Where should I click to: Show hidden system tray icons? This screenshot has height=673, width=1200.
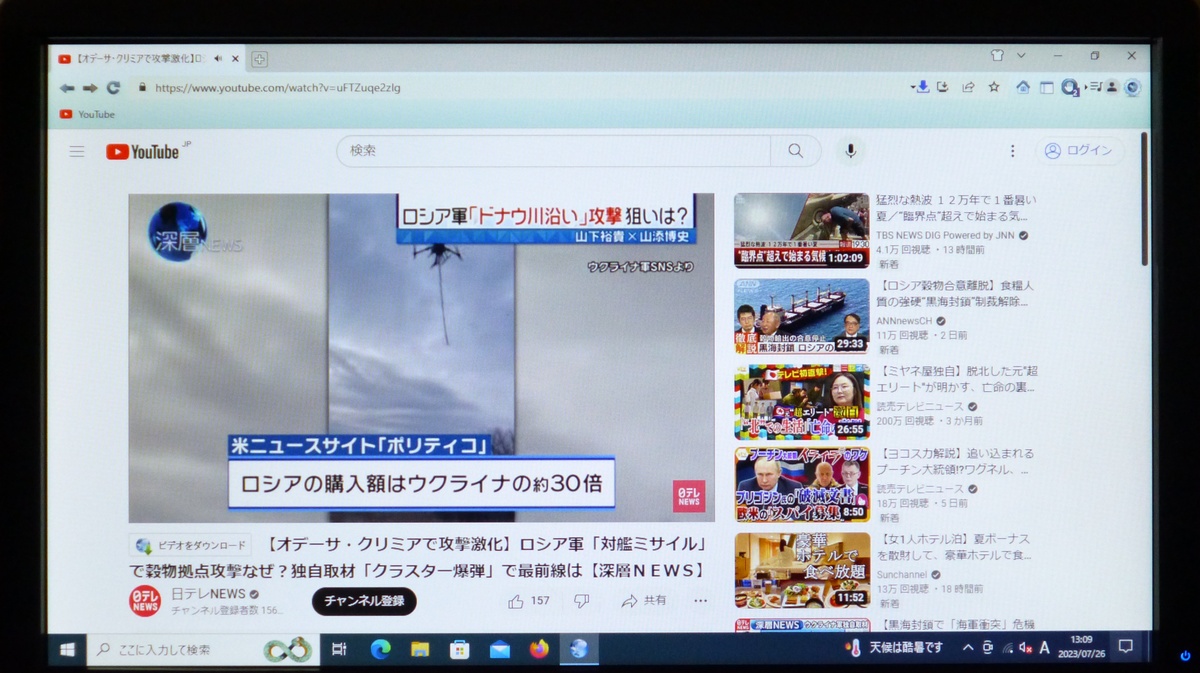(968, 648)
